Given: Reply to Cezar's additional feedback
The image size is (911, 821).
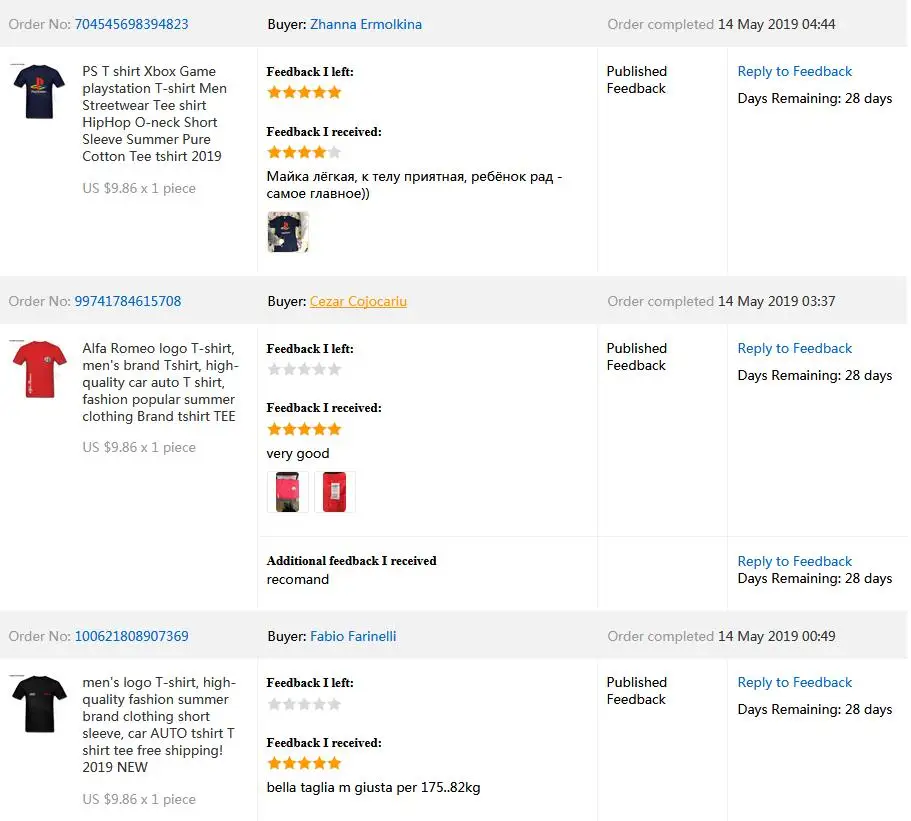Looking at the screenshot, I should 795,561.
